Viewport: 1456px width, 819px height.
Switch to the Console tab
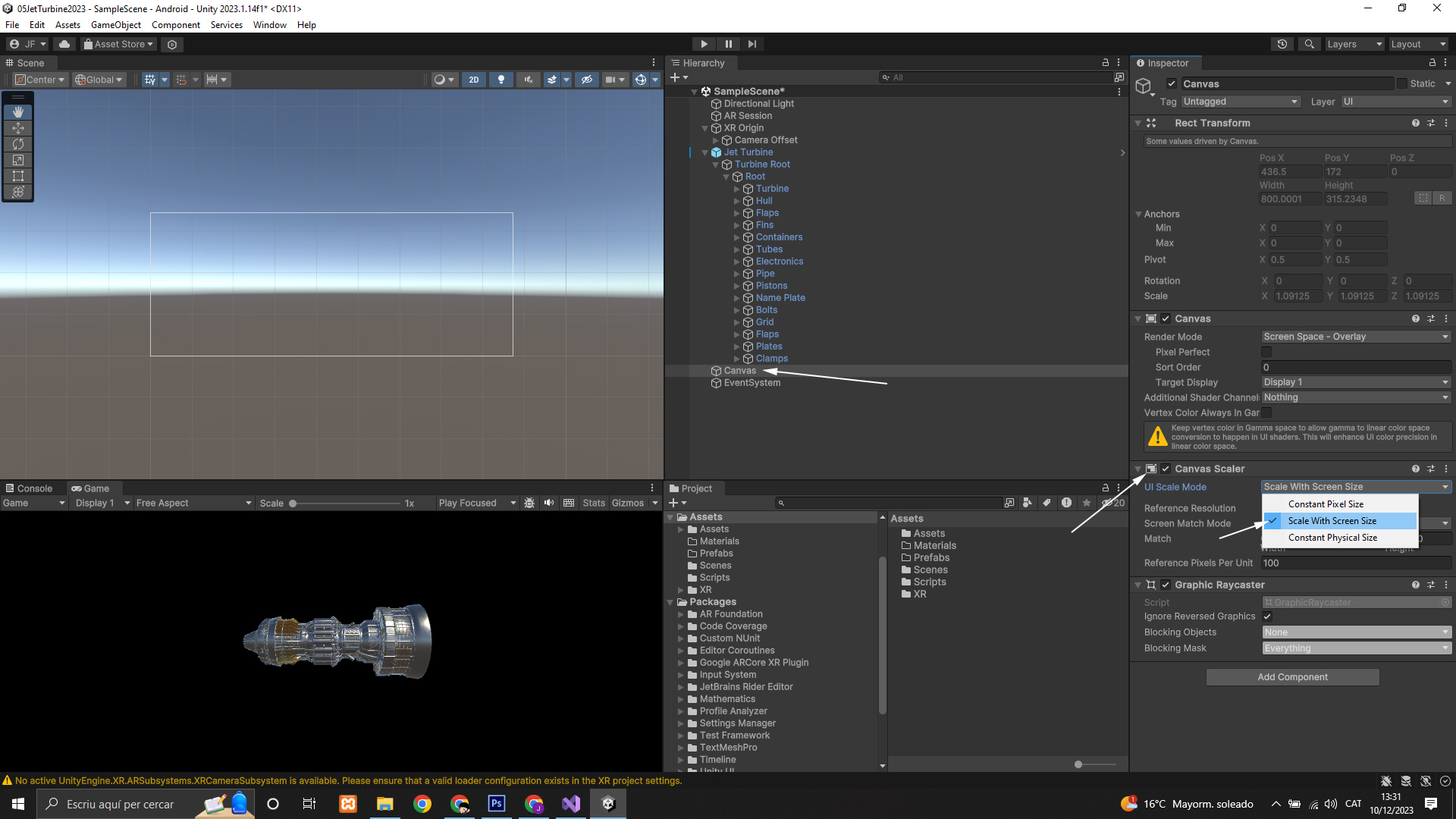[x=29, y=488]
